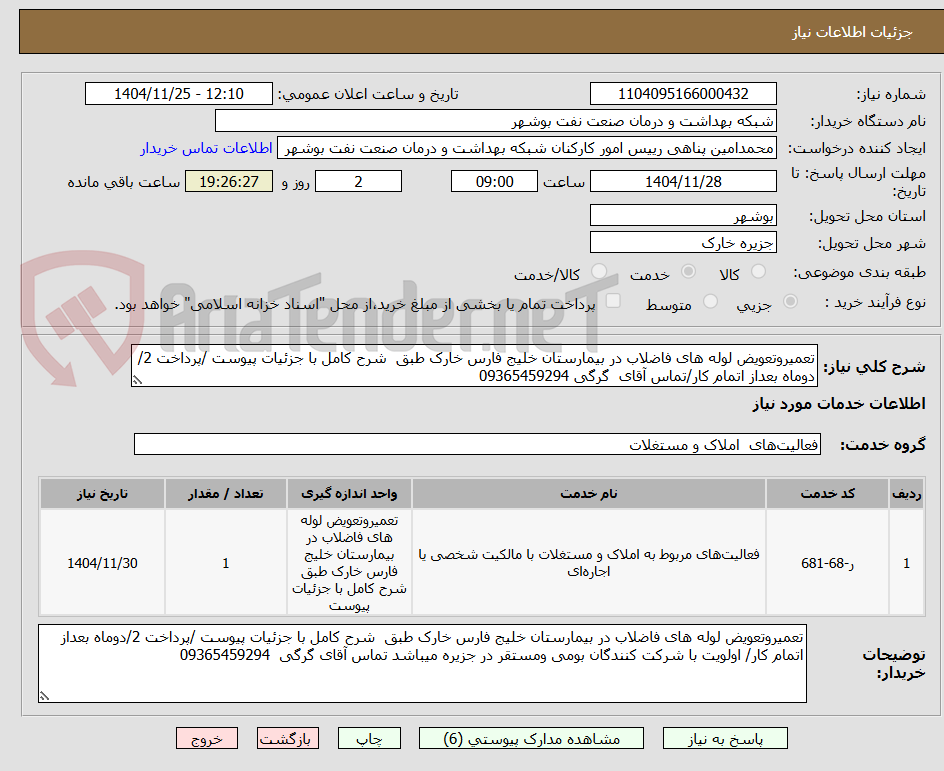Image resolution: width=944 pixels, height=771 pixels.
Task: Click the 'نام خدمت' column header
Action: pyautogui.click(x=589, y=494)
